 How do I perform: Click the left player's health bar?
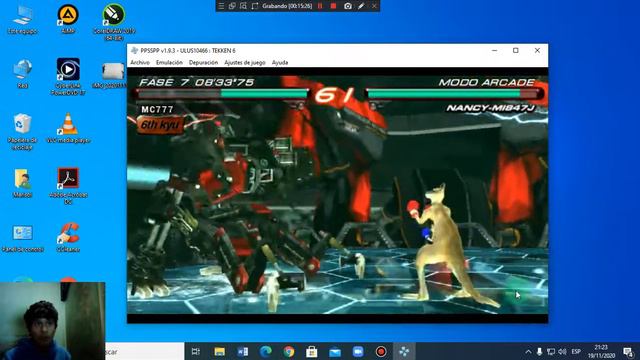[x=221, y=94]
